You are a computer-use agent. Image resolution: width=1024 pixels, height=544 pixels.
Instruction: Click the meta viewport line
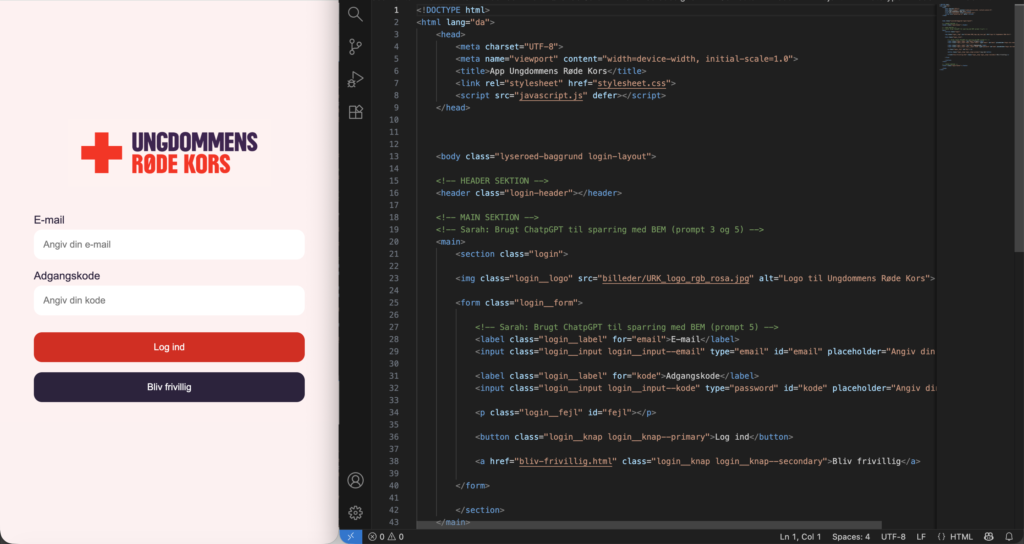pos(626,59)
